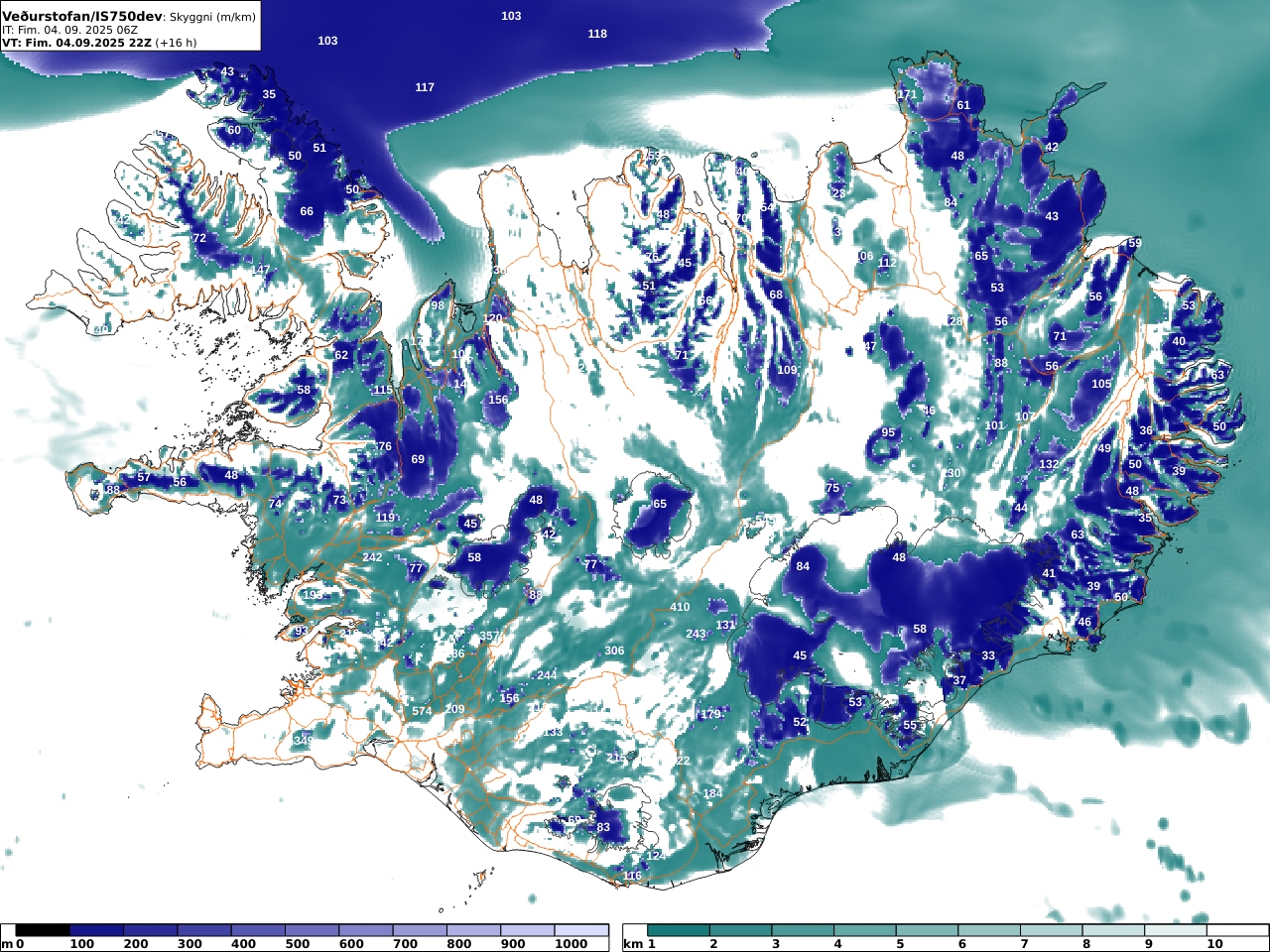1270x952 pixels.
Task: Click the visibility value 120 on the map
Action: pyautogui.click(x=493, y=318)
